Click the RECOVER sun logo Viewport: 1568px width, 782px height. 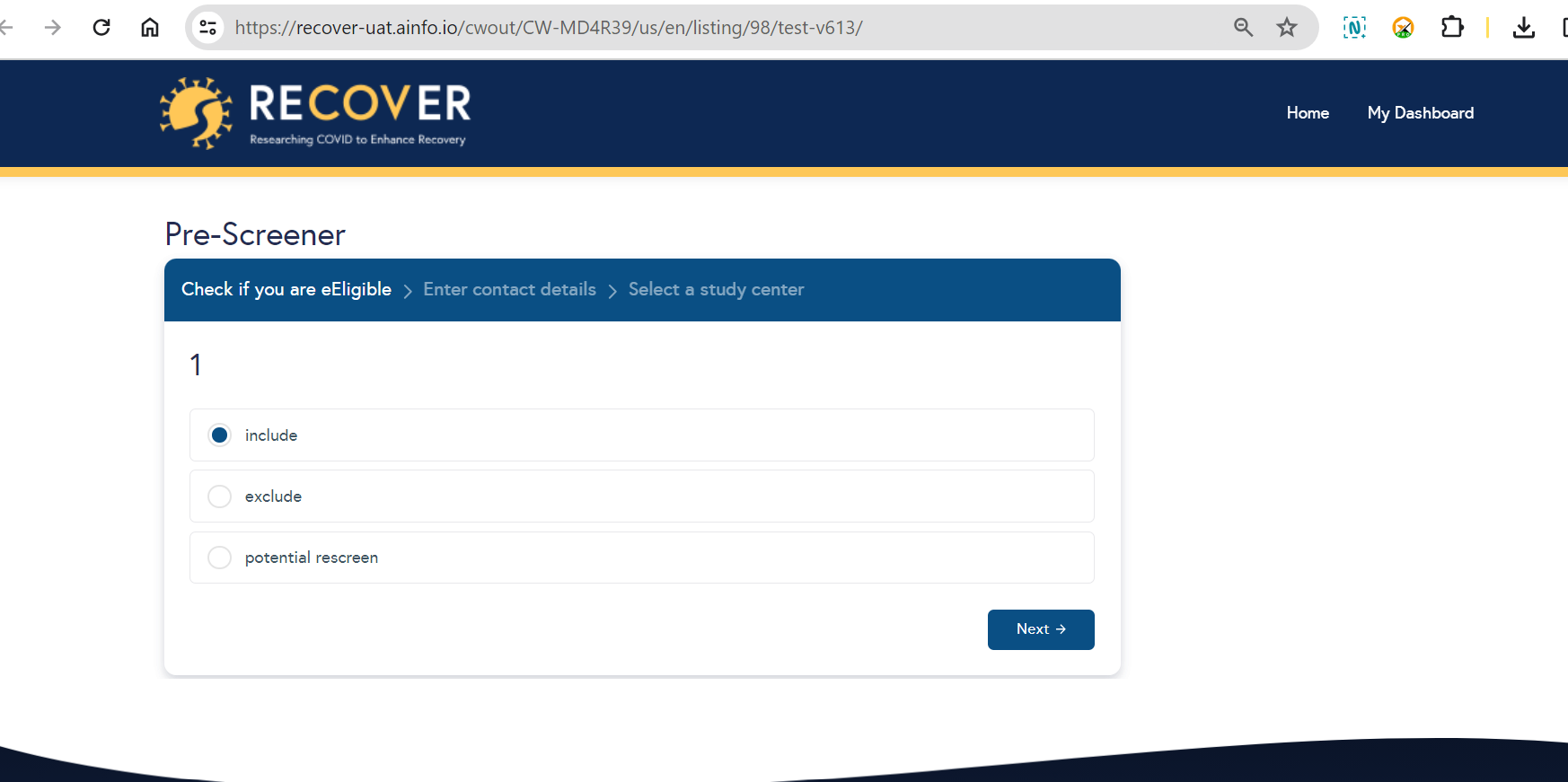click(196, 113)
